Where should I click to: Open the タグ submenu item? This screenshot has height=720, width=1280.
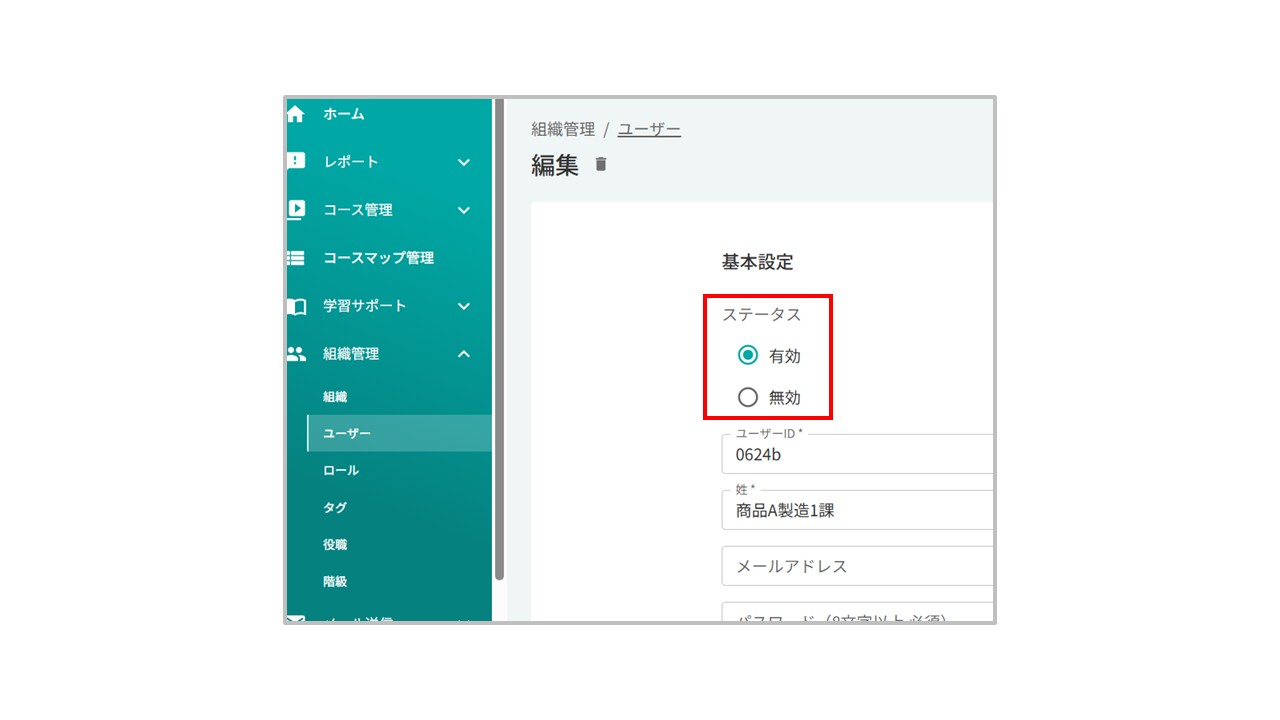[x=335, y=508]
